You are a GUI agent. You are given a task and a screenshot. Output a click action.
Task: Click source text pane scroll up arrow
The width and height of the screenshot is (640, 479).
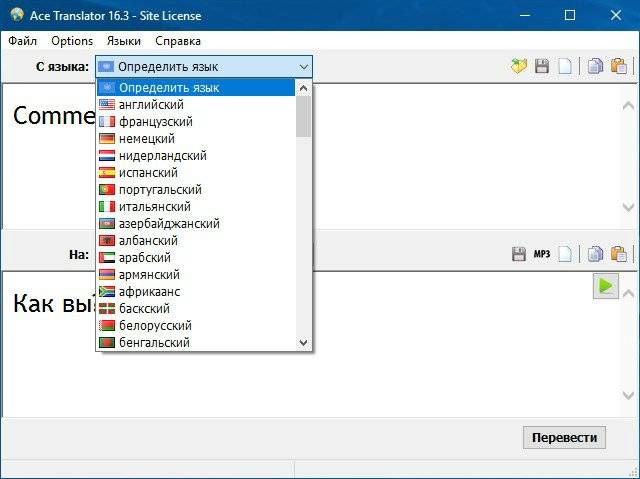[x=628, y=106]
